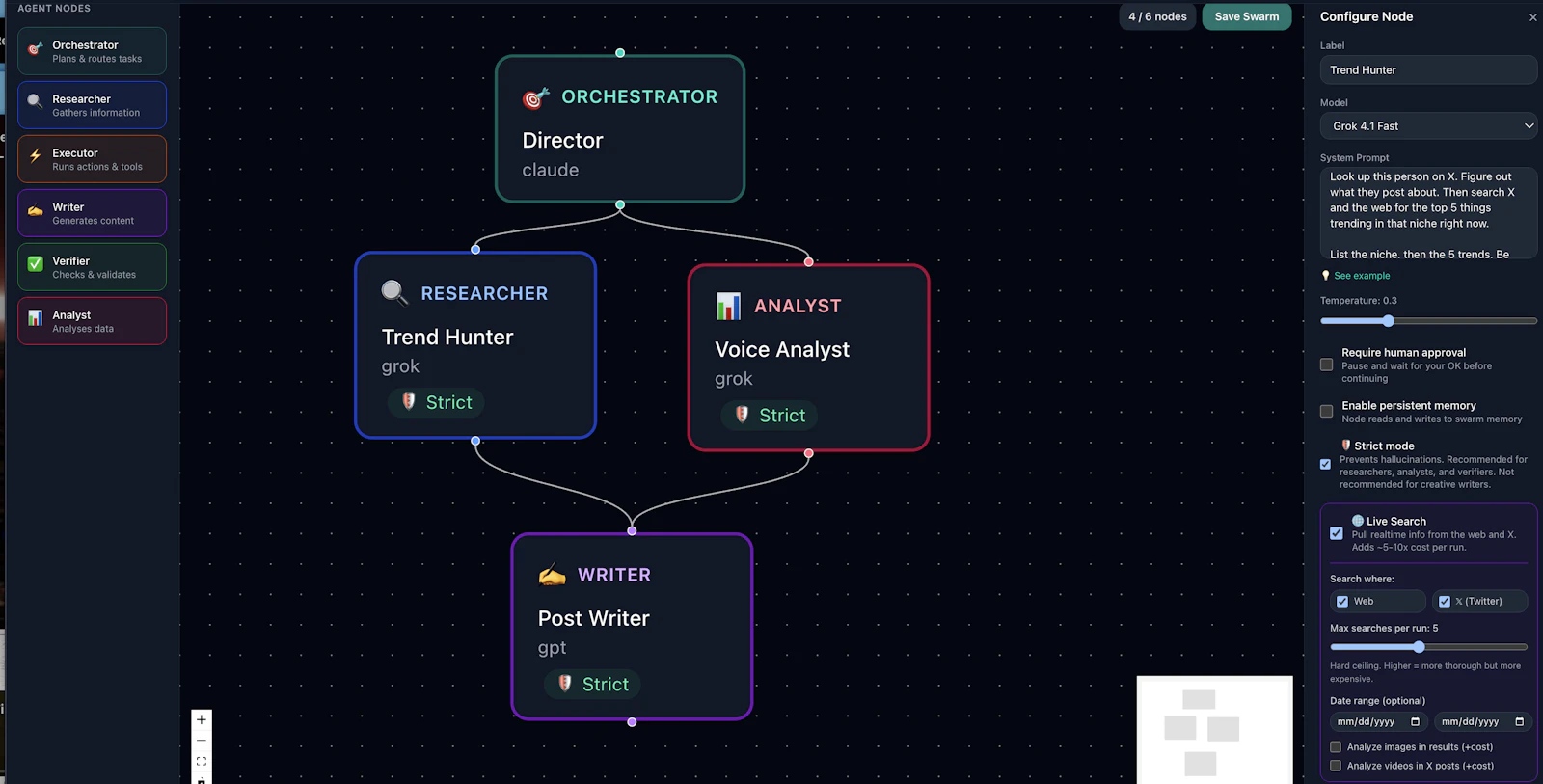1543x784 pixels.
Task: Enable Analyze images in results
Action: [x=1336, y=747]
